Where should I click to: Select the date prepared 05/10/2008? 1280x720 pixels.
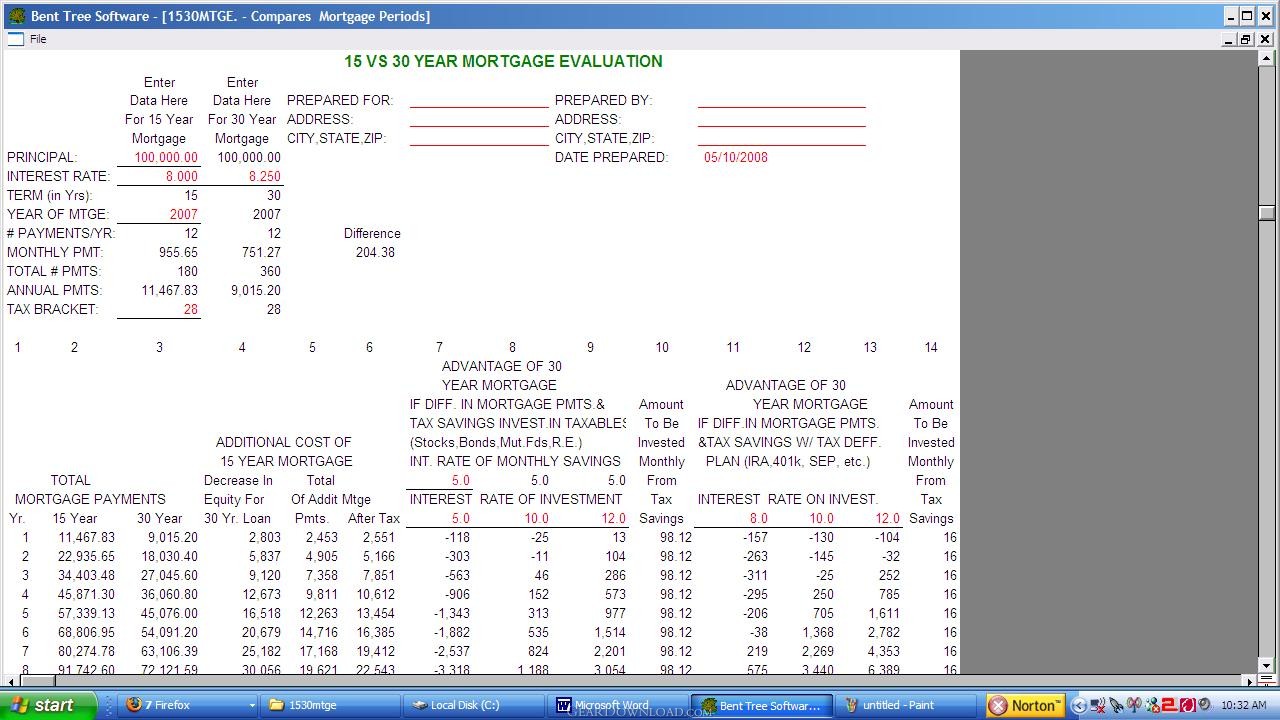pyautogui.click(x=736, y=157)
